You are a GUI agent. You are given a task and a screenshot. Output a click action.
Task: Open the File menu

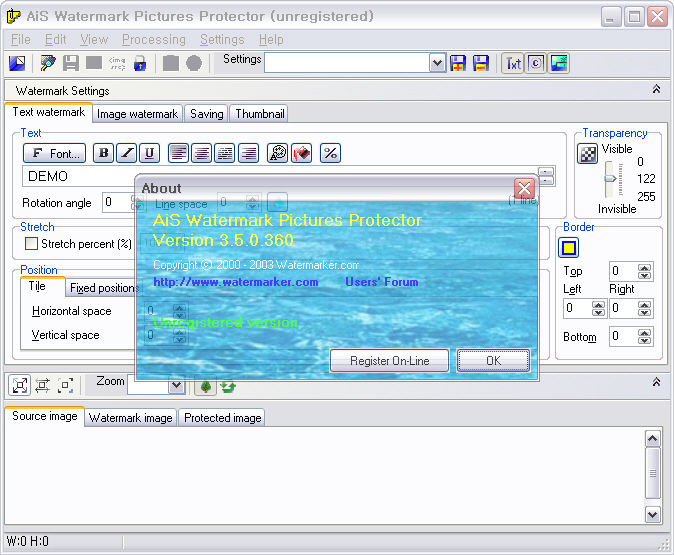(x=20, y=40)
